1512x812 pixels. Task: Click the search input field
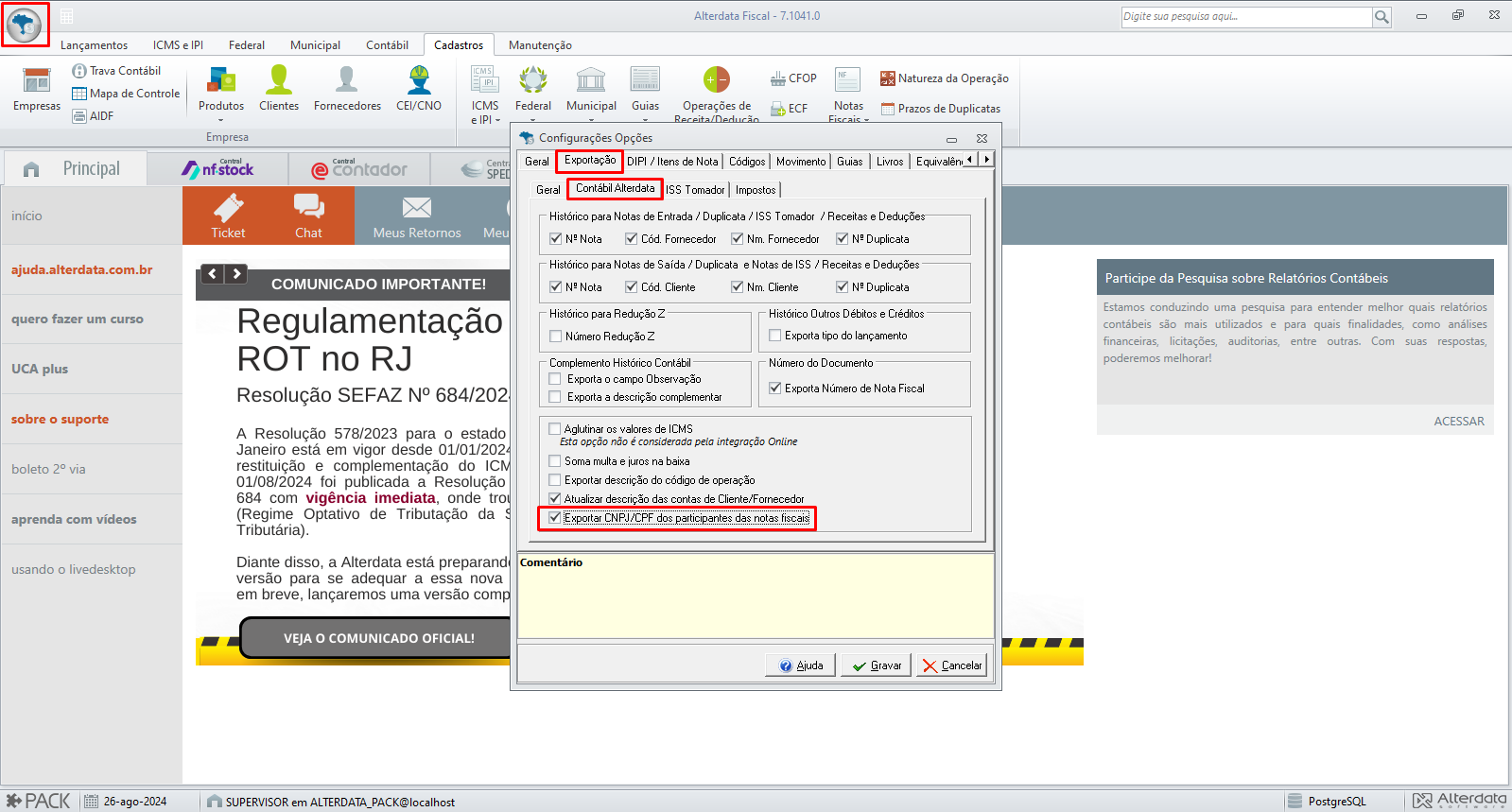[1246, 17]
